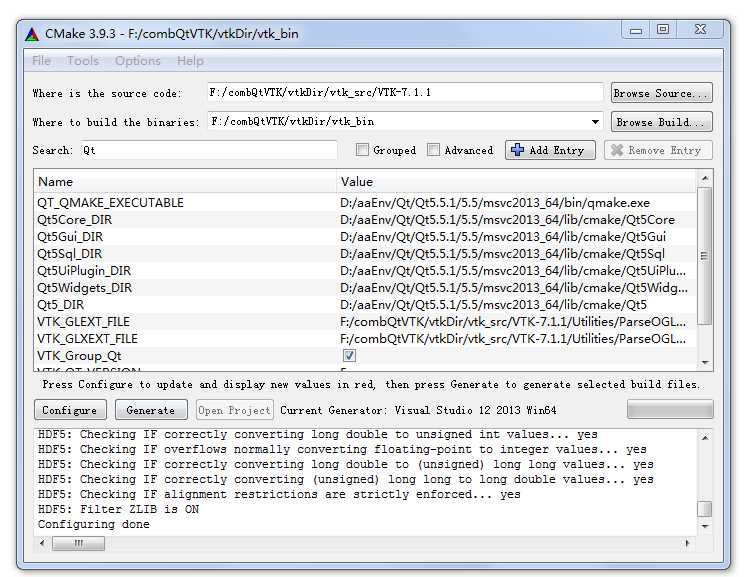Select the Qt5Gui_DIR entry

point(70,237)
